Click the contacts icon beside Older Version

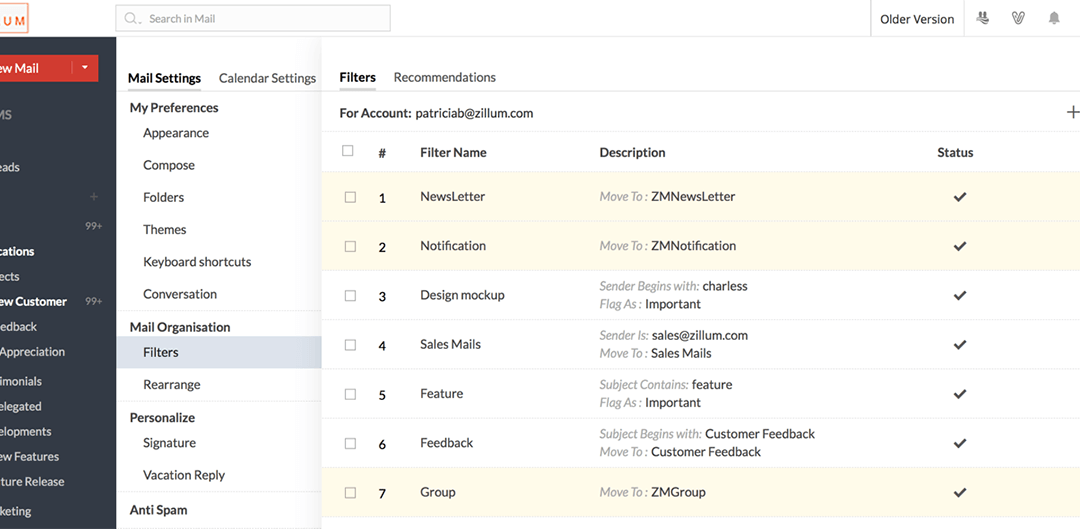click(983, 18)
